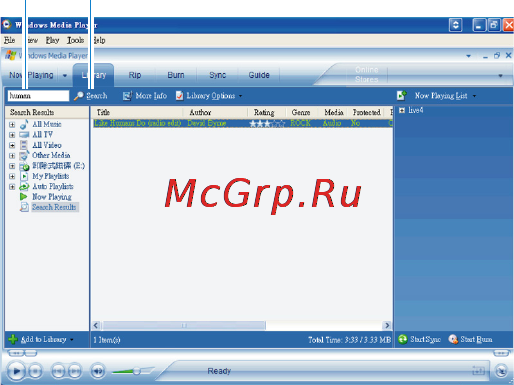The image size is (514, 385).
Task: Click the Start Sync icon
Action: [x=403, y=339]
